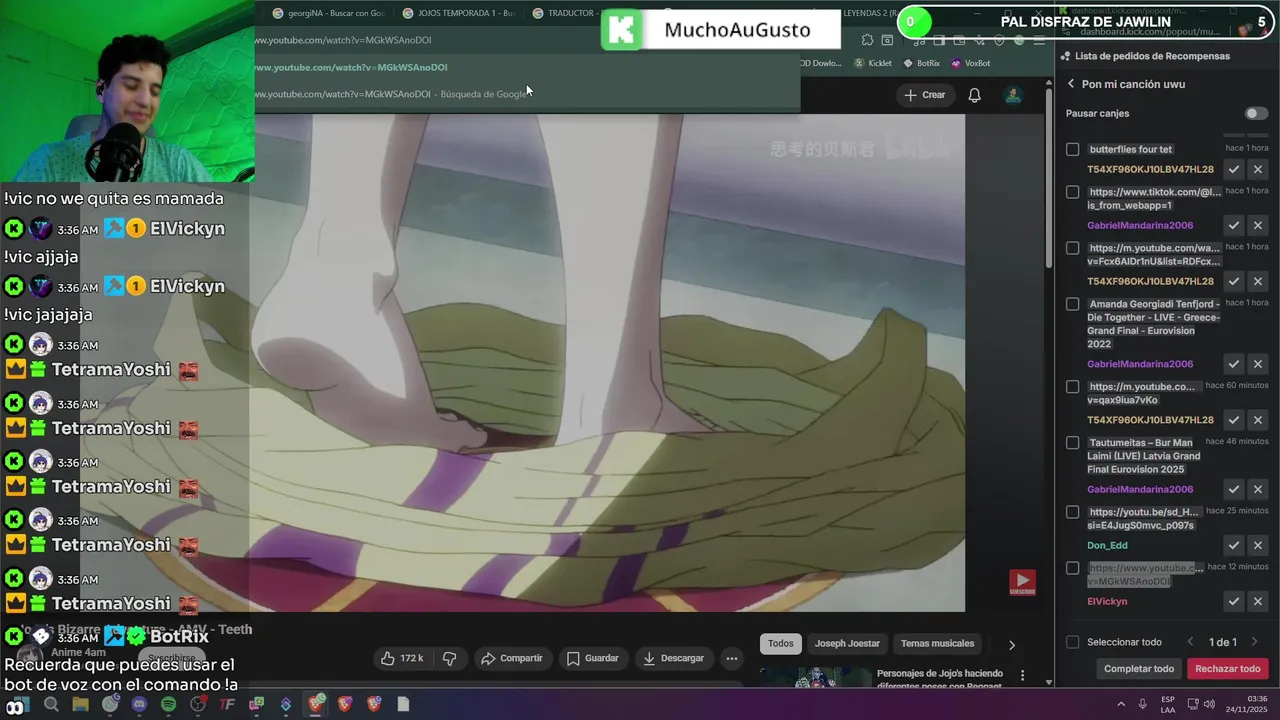Reject the Fcx6AIDr1nU YouTube request X

1258,282
